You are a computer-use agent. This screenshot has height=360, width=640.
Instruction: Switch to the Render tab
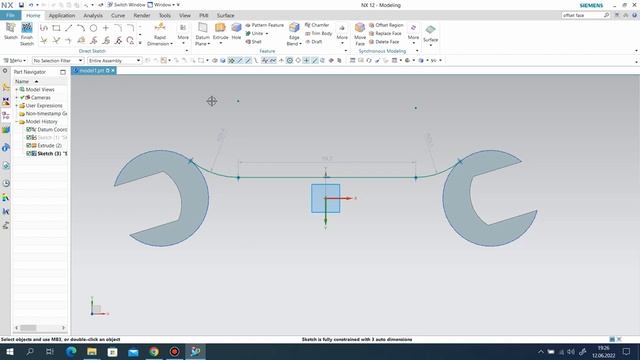tap(142, 16)
